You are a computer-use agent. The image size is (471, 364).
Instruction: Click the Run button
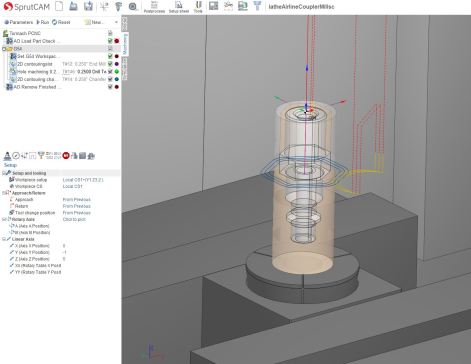pos(42,22)
